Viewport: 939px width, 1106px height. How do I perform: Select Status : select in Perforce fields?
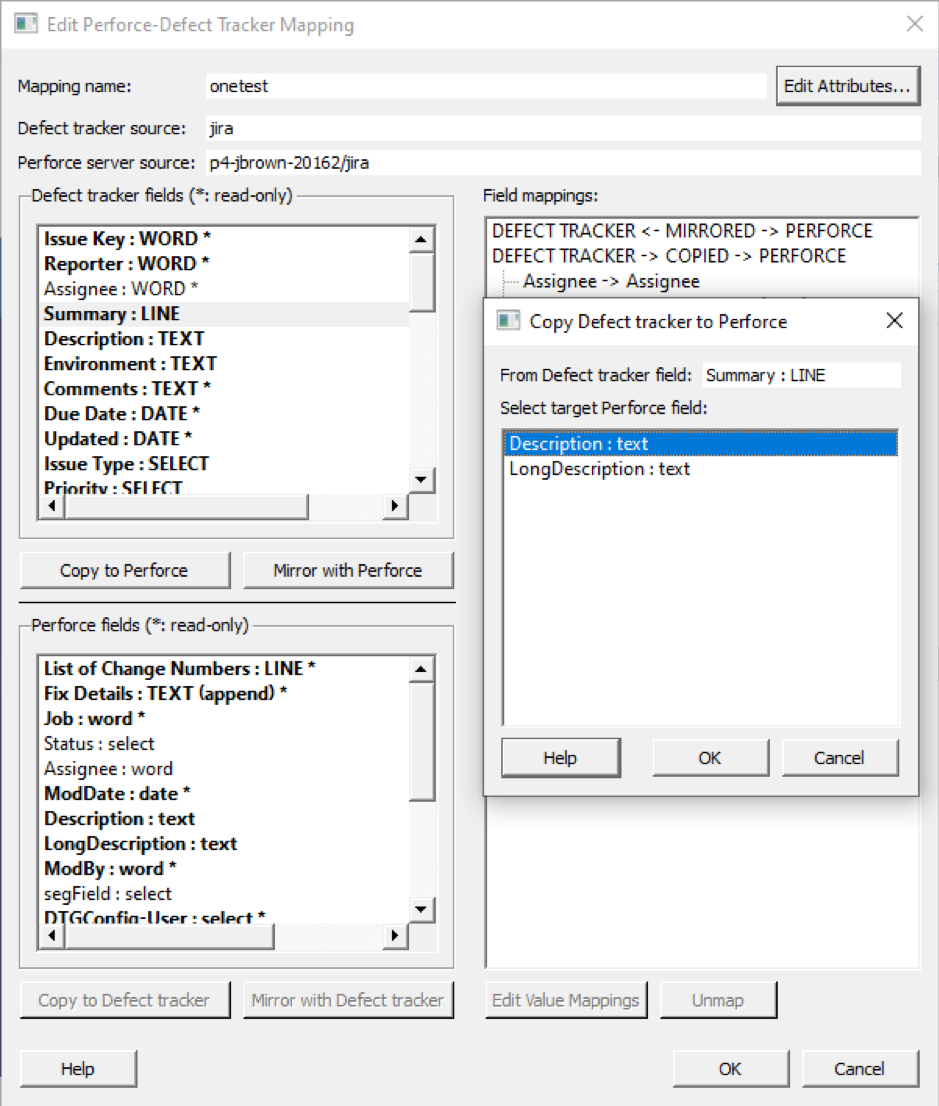99,744
